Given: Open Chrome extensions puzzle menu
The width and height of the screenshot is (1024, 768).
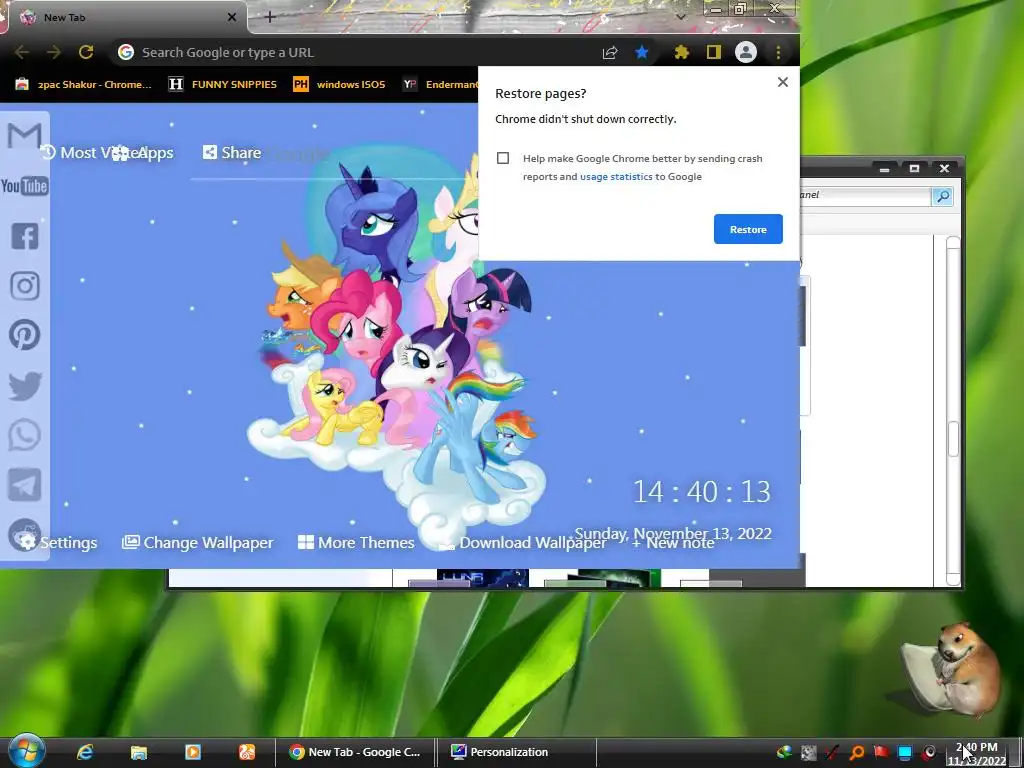Looking at the screenshot, I should (x=682, y=52).
